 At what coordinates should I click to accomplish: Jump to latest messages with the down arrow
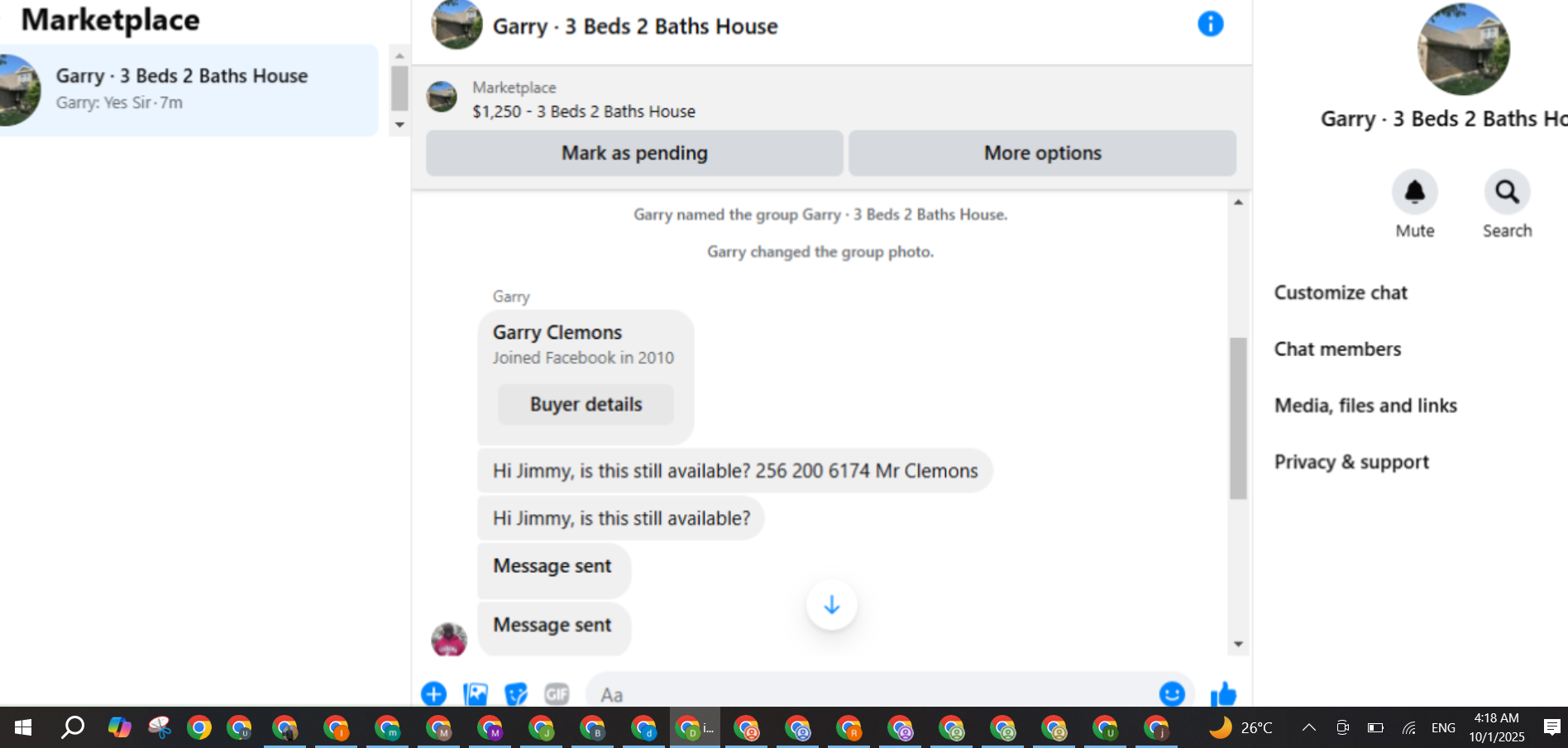point(831,605)
